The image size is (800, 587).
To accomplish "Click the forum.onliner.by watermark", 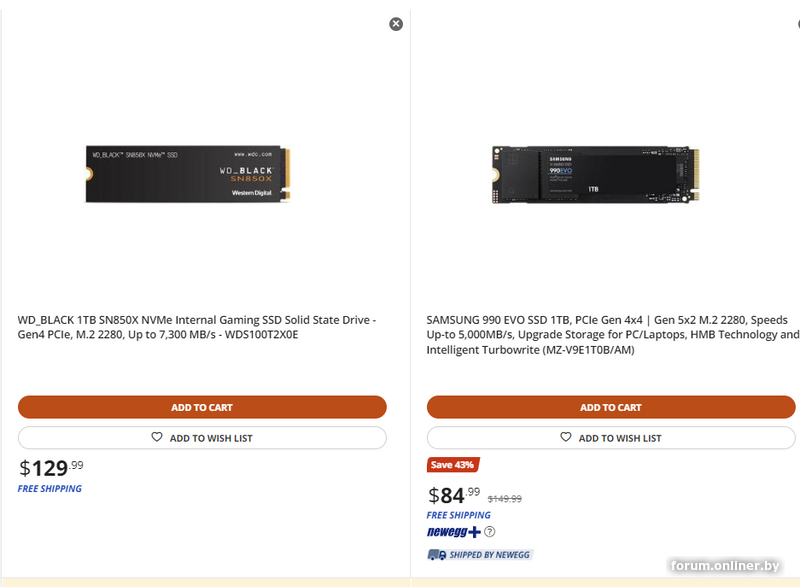I will point(725,567).
